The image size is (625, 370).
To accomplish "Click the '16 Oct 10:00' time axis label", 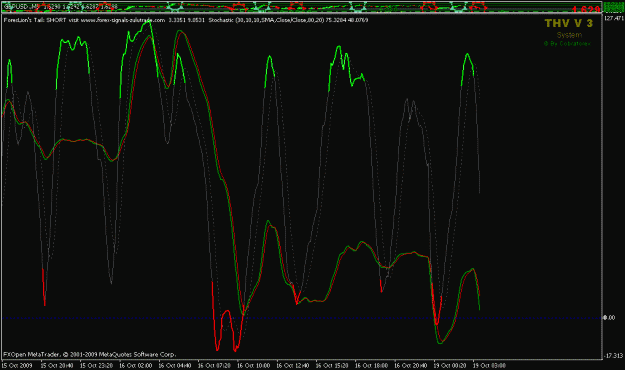I will click(254, 365).
